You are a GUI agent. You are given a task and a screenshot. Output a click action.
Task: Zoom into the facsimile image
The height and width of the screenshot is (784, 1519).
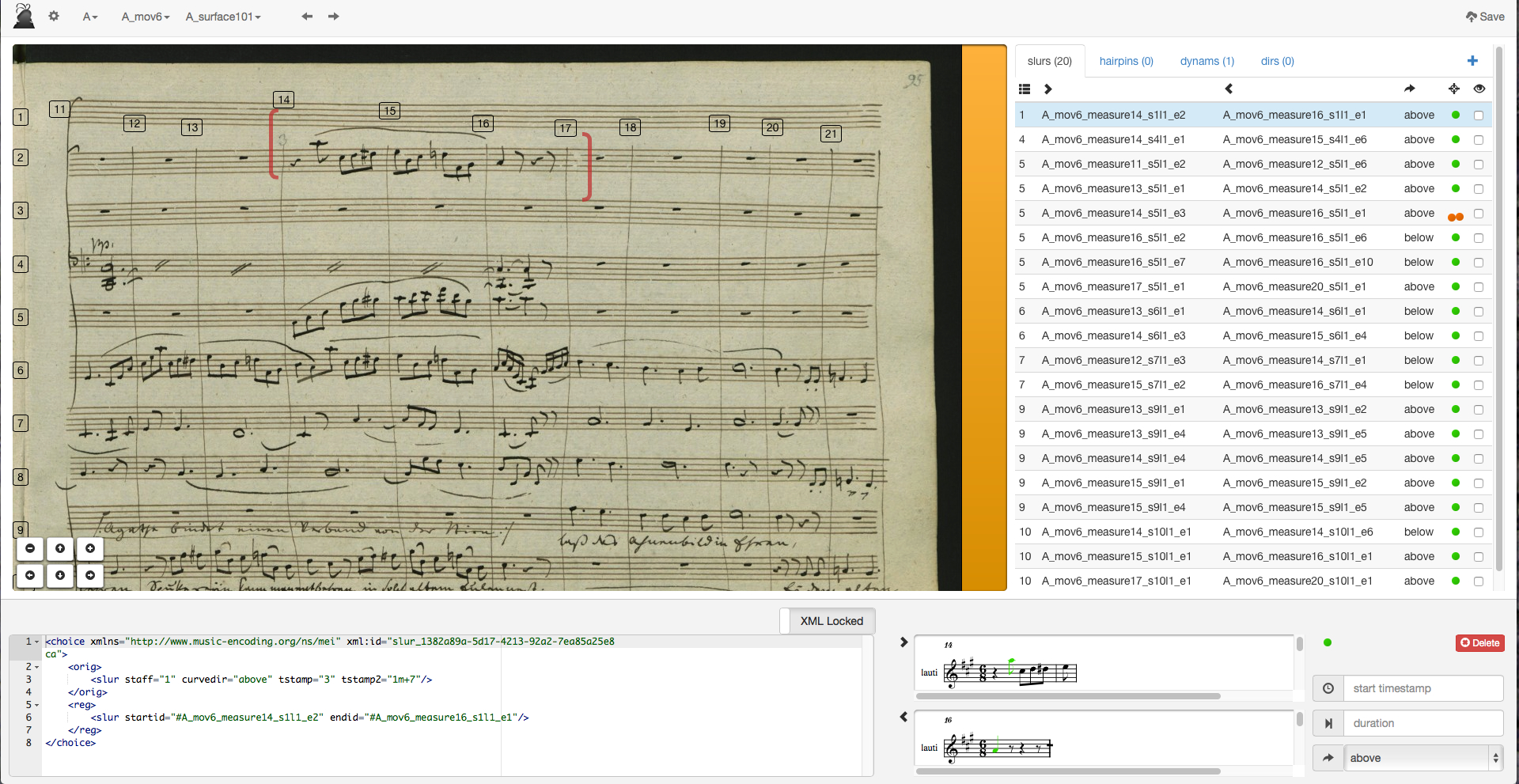[90, 548]
